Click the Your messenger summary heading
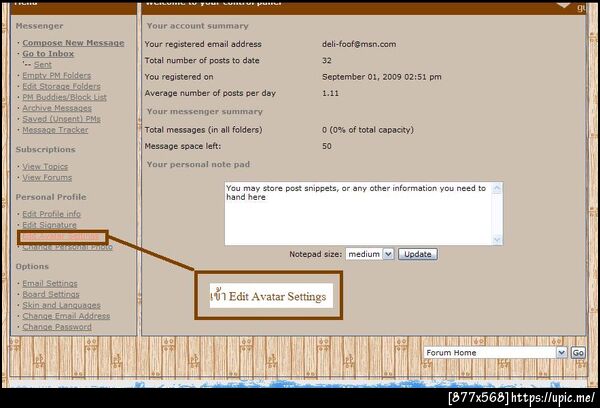 point(205,112)
